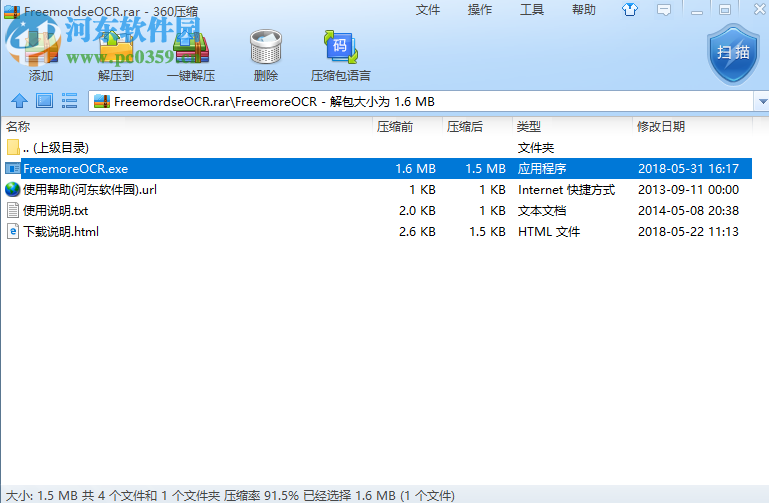Click the 文本文档 type cell

542,211
